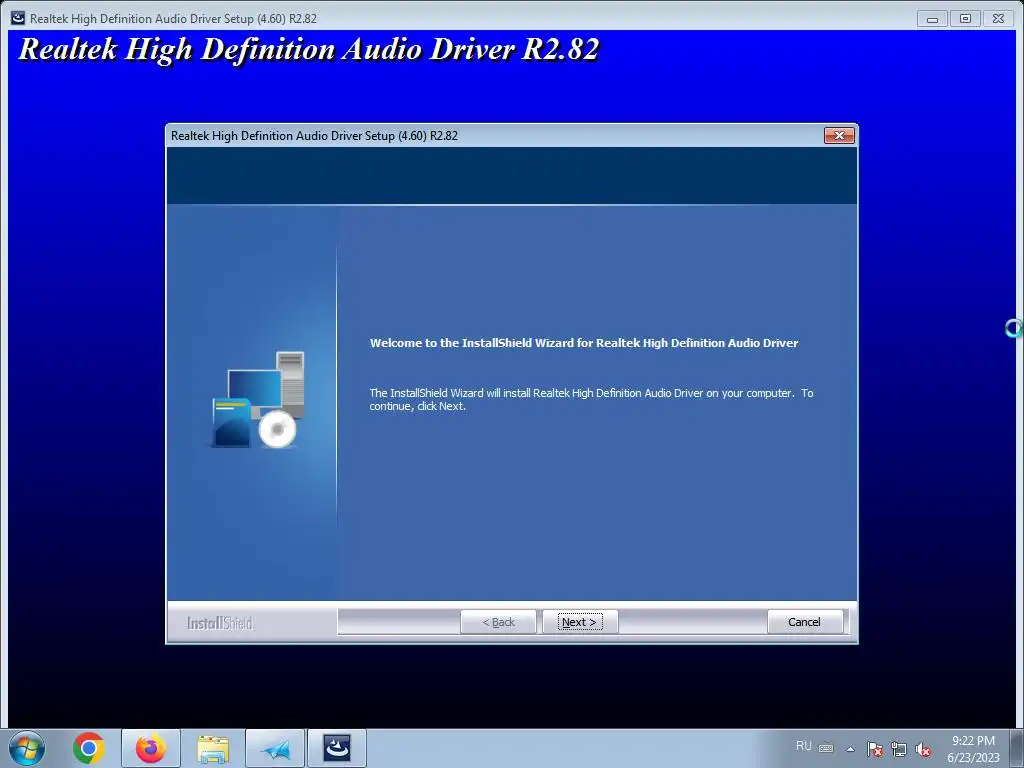Click the computer and CD installer graphic

tap(258, 400)
